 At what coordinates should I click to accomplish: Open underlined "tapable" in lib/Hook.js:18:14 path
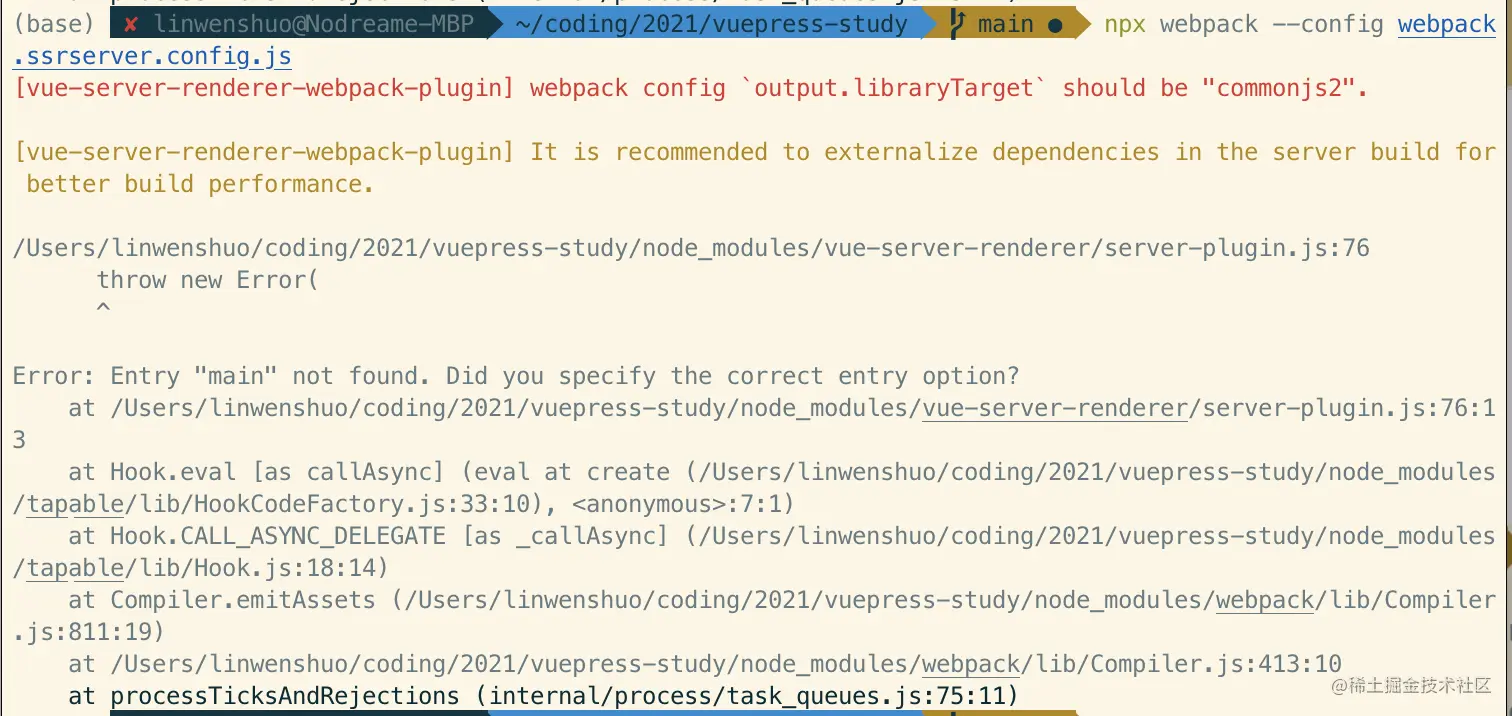point(75,569)
